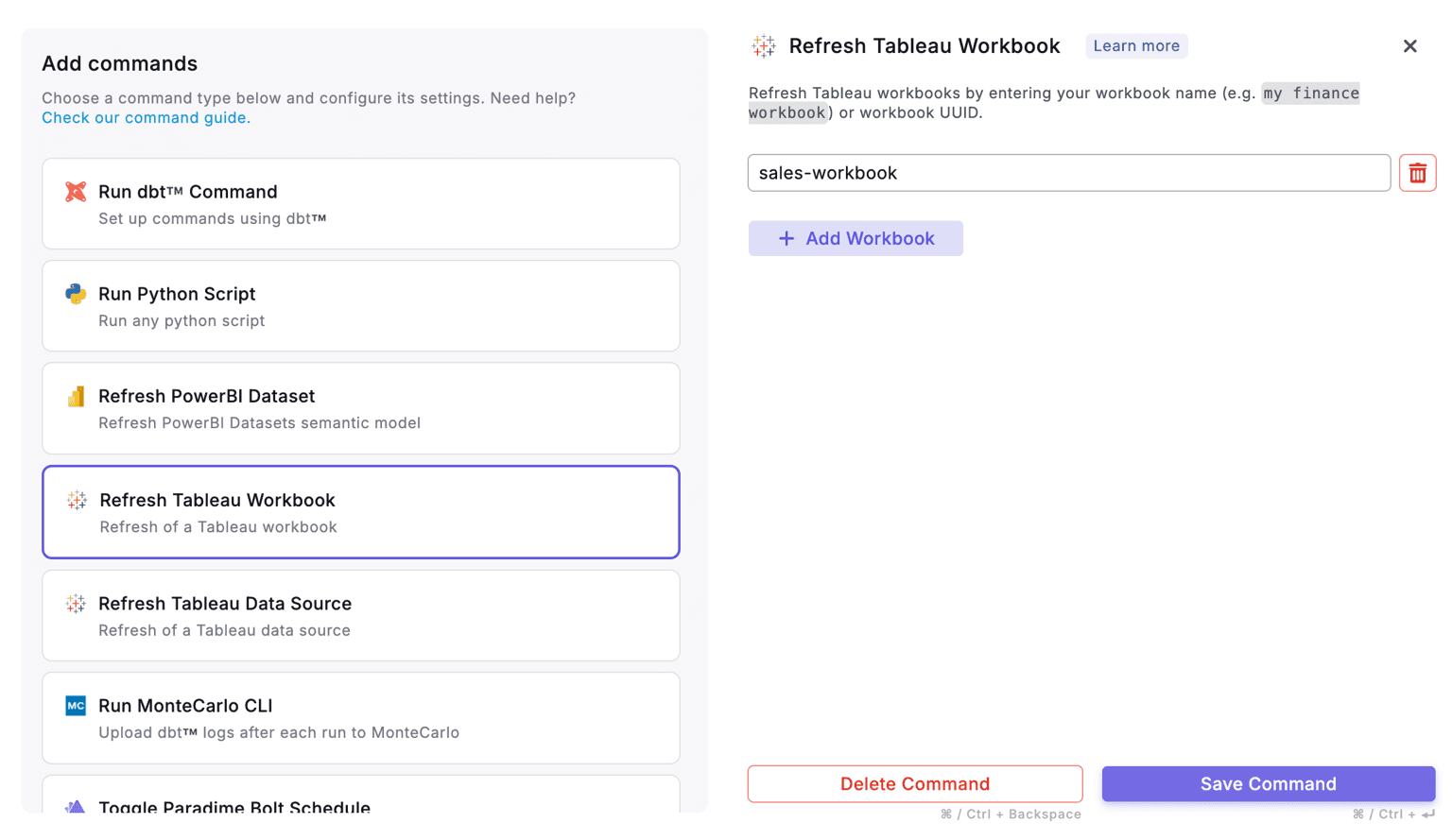Image resolution: width=1452 pixels, height=840 pixels.
Task: Click the plus icon on Add Workbook
Action: point(786,238)
